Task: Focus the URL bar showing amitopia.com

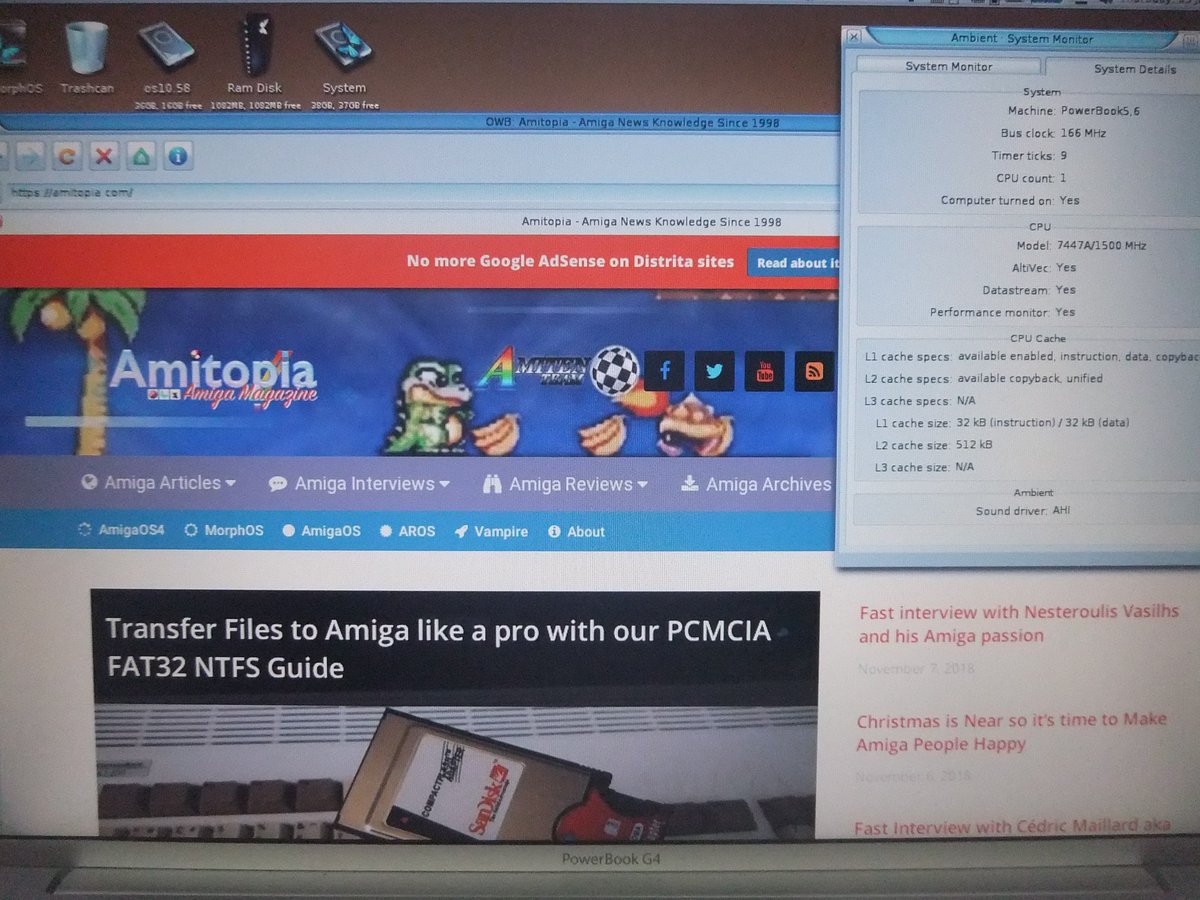Action: [420, 191]
